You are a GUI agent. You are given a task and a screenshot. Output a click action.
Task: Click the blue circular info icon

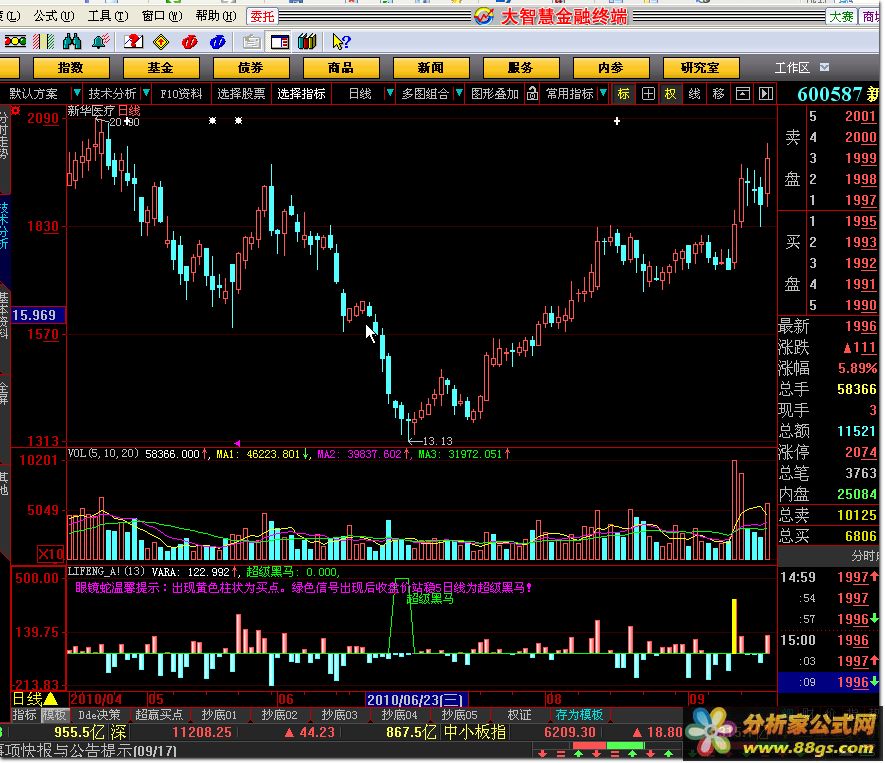point(218,41)
